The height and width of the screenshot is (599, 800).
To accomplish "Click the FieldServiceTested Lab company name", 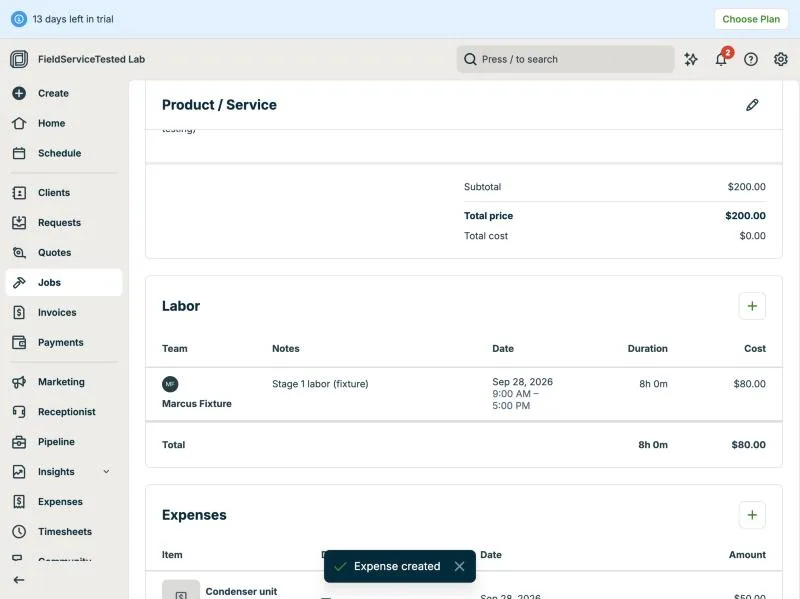I will pos(91,59).
